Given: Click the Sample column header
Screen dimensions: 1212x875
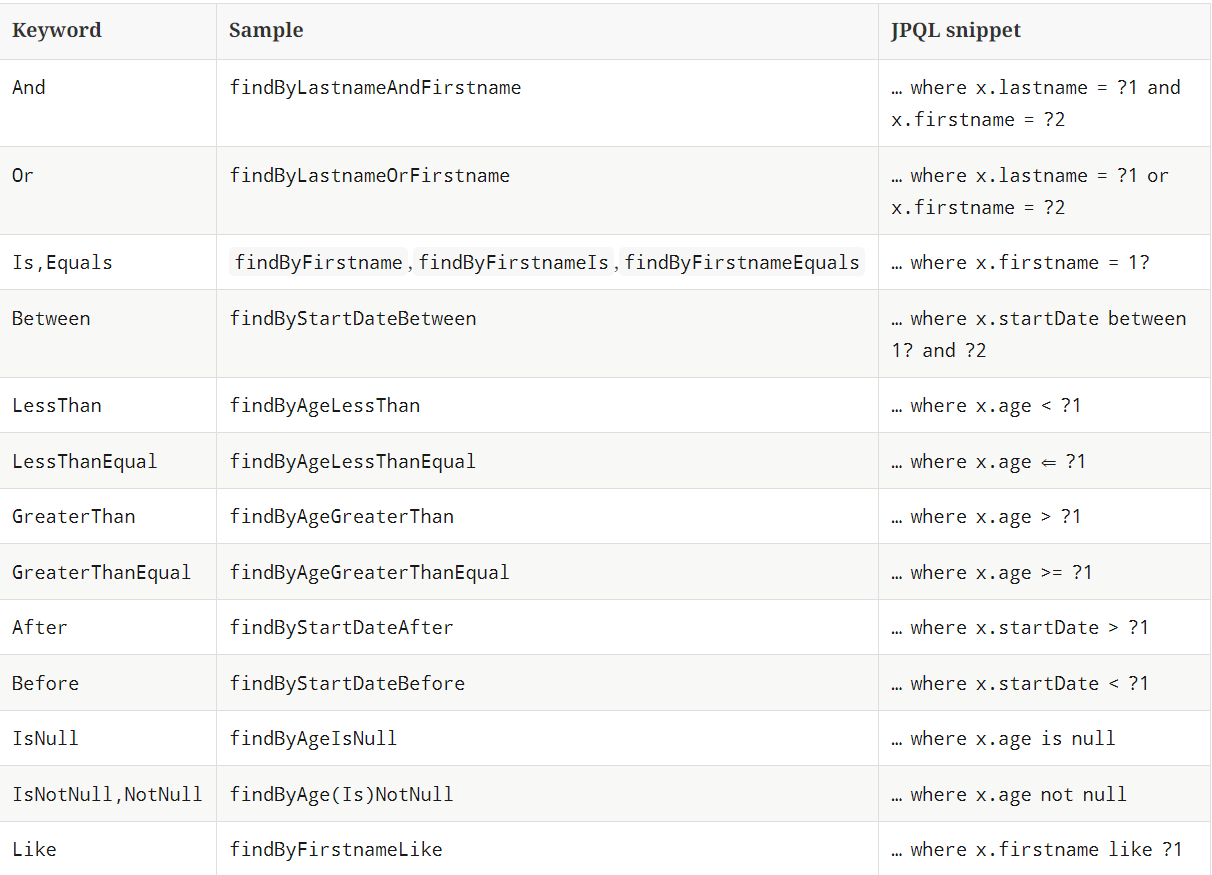Looking at the screenshot, I should (x=266, y=30).
